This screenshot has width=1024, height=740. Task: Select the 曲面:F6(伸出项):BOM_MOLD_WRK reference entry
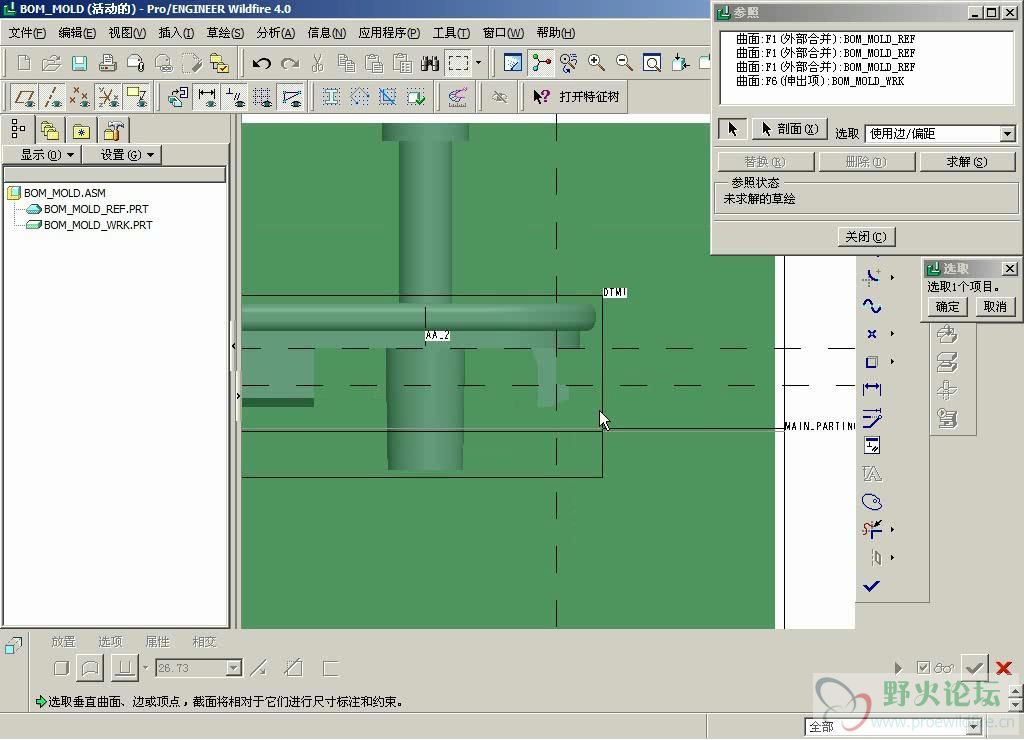[x=820, y=81]
